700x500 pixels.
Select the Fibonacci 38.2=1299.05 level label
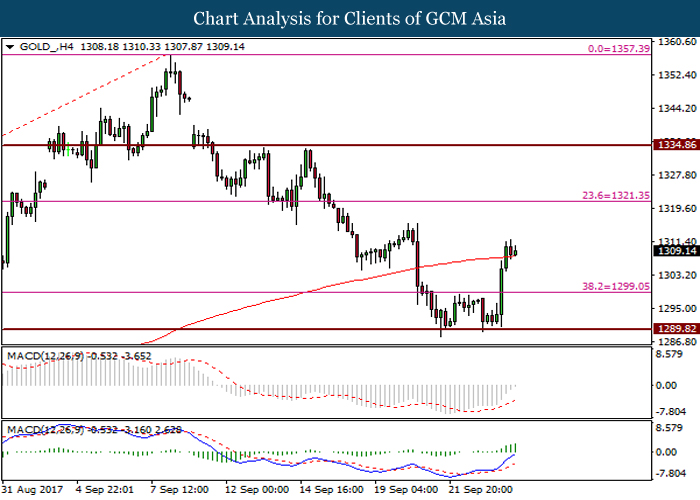[x=616, y=286]
